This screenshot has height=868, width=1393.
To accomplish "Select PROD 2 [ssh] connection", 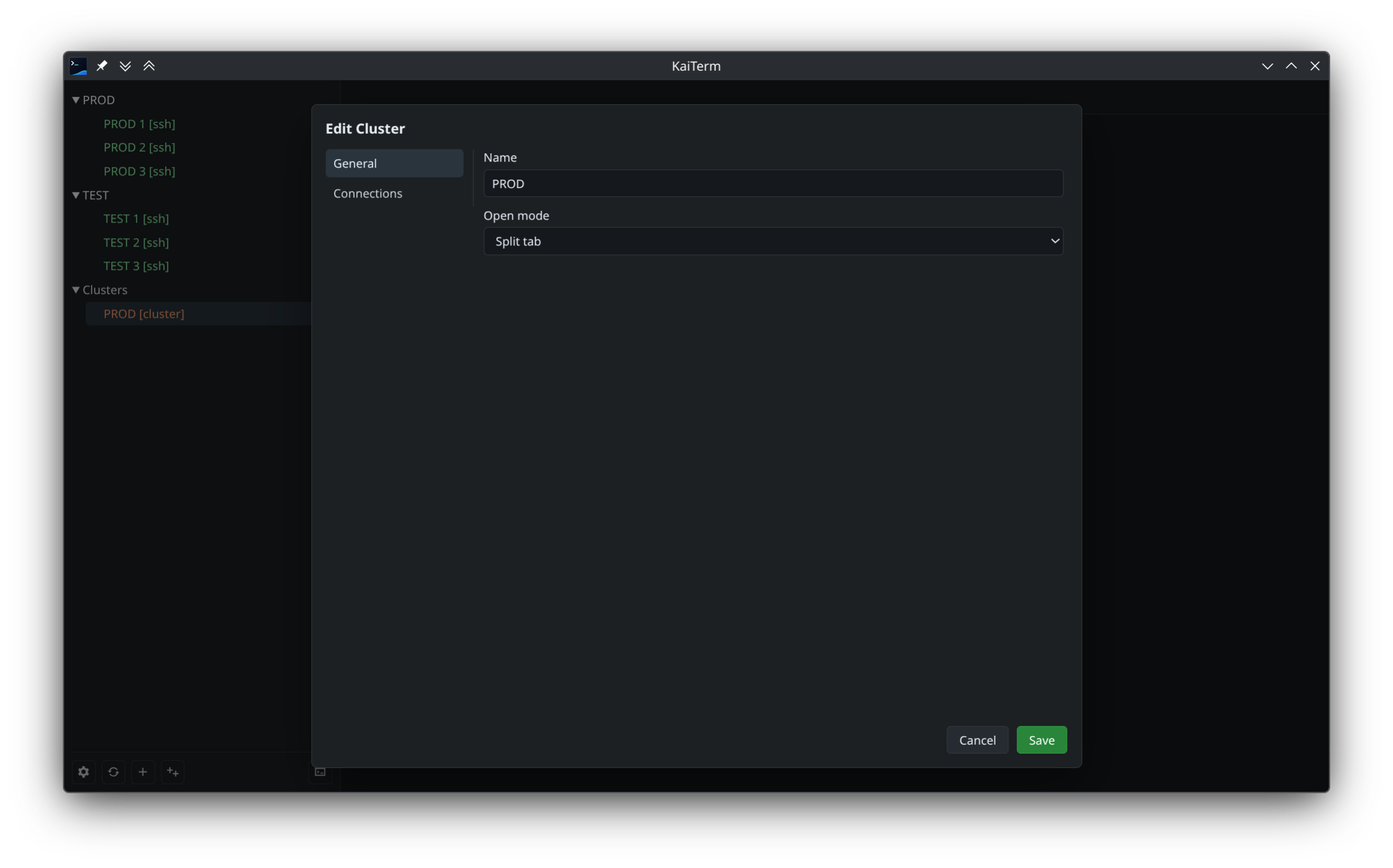I will (x=139, y=147).
